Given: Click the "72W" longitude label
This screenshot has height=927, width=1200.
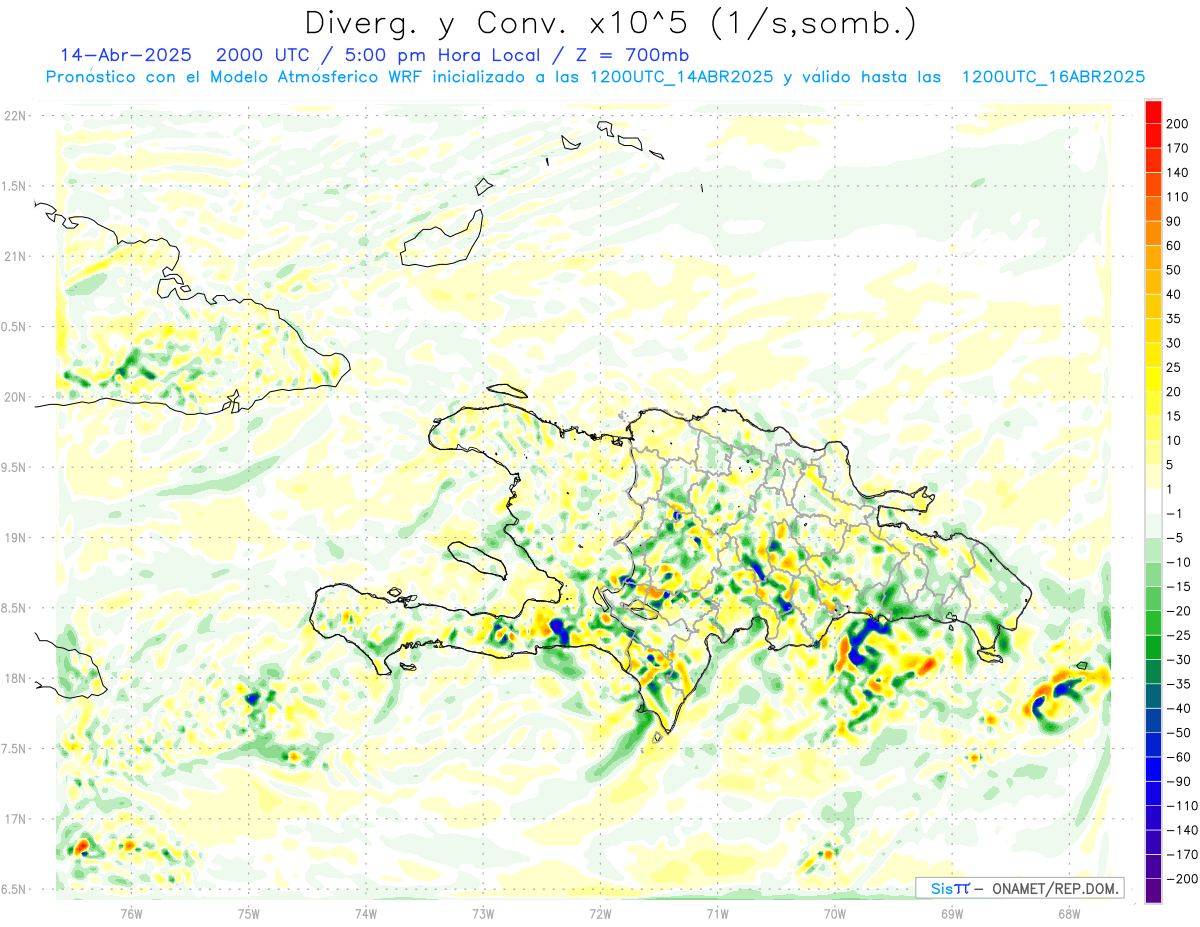Looking at the screenshot, I should pyautogui.click(x=600, y=914).
